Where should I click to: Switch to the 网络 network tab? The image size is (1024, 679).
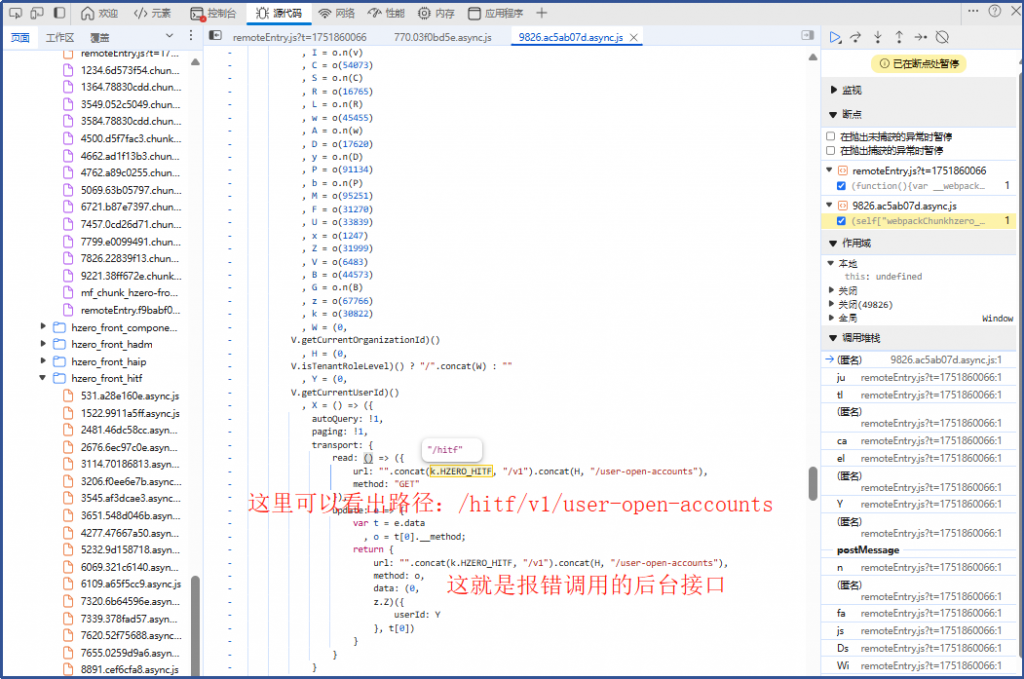pyautogui.click(x=337, y=13)
